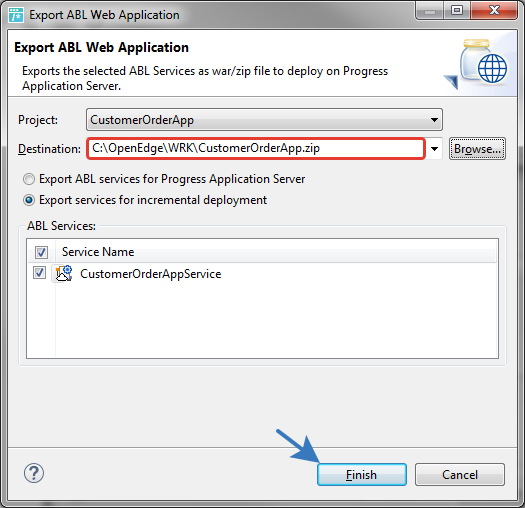Click the Cancel button
This screenshot has height=508, width=525.
point(460,475)
